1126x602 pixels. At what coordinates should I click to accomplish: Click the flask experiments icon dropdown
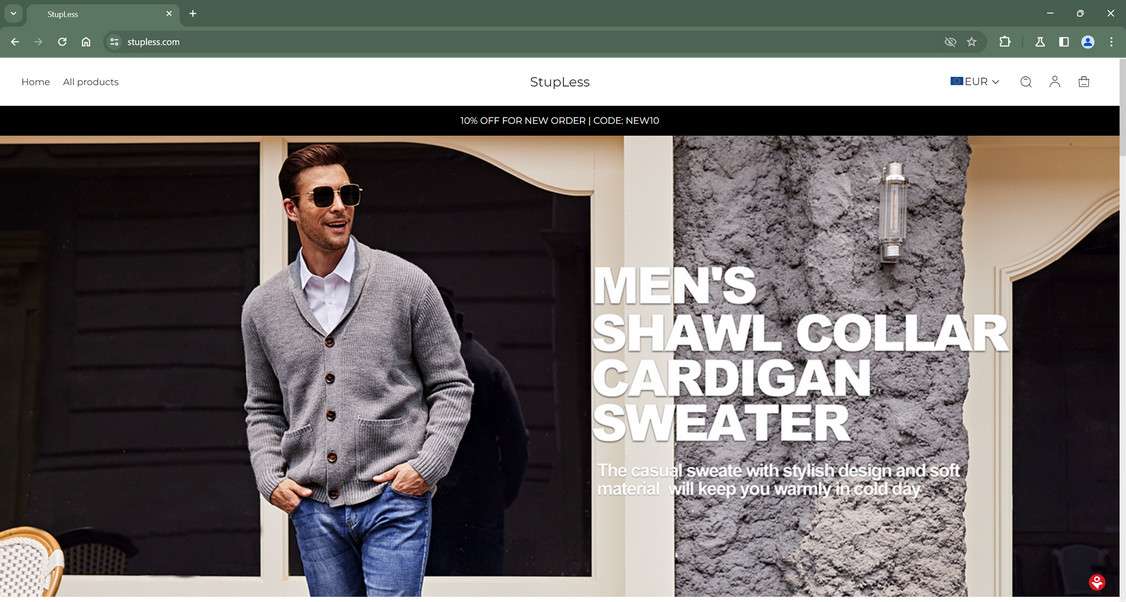click(1039, 42)
